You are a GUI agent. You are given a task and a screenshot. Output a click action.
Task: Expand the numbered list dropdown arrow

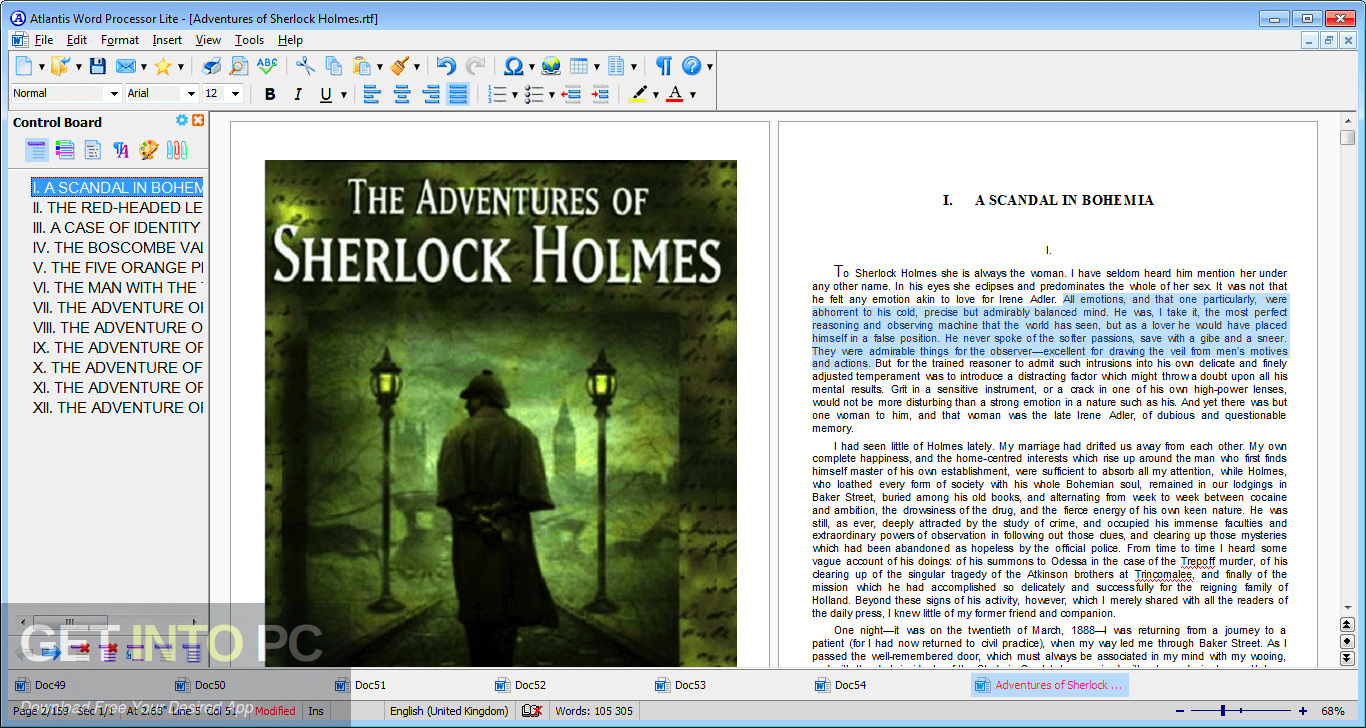coord(514,94)
